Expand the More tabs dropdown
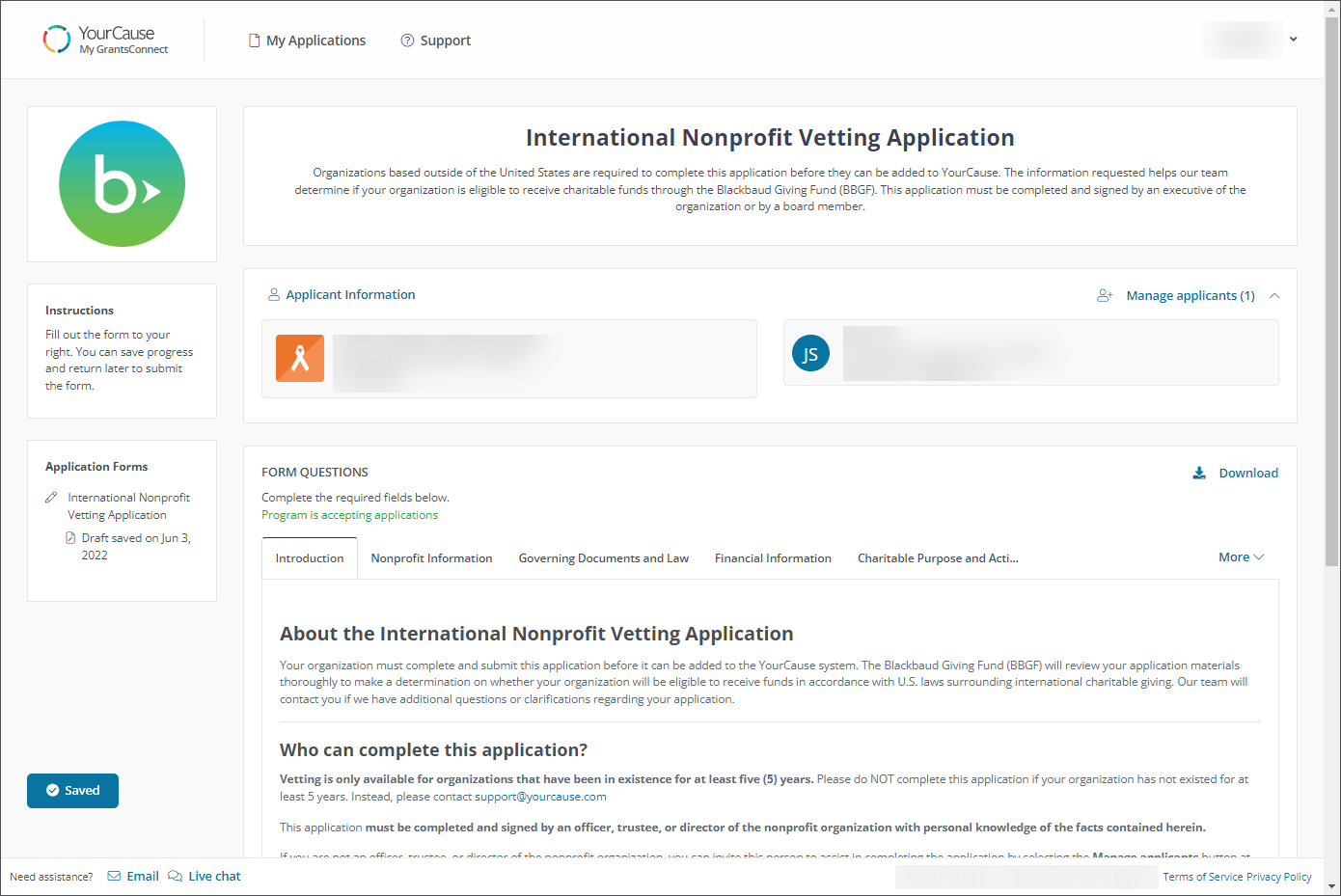Viewport: 1341px width, 896px height. click(x=1241, y=557)
